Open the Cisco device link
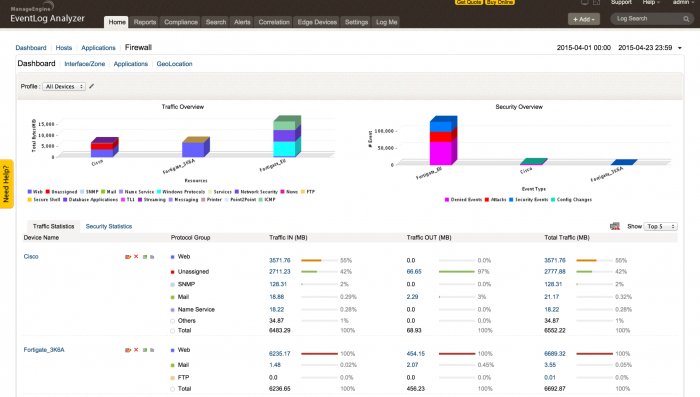The height and width of the screenshot is (397, 700). tap(31, 256)
